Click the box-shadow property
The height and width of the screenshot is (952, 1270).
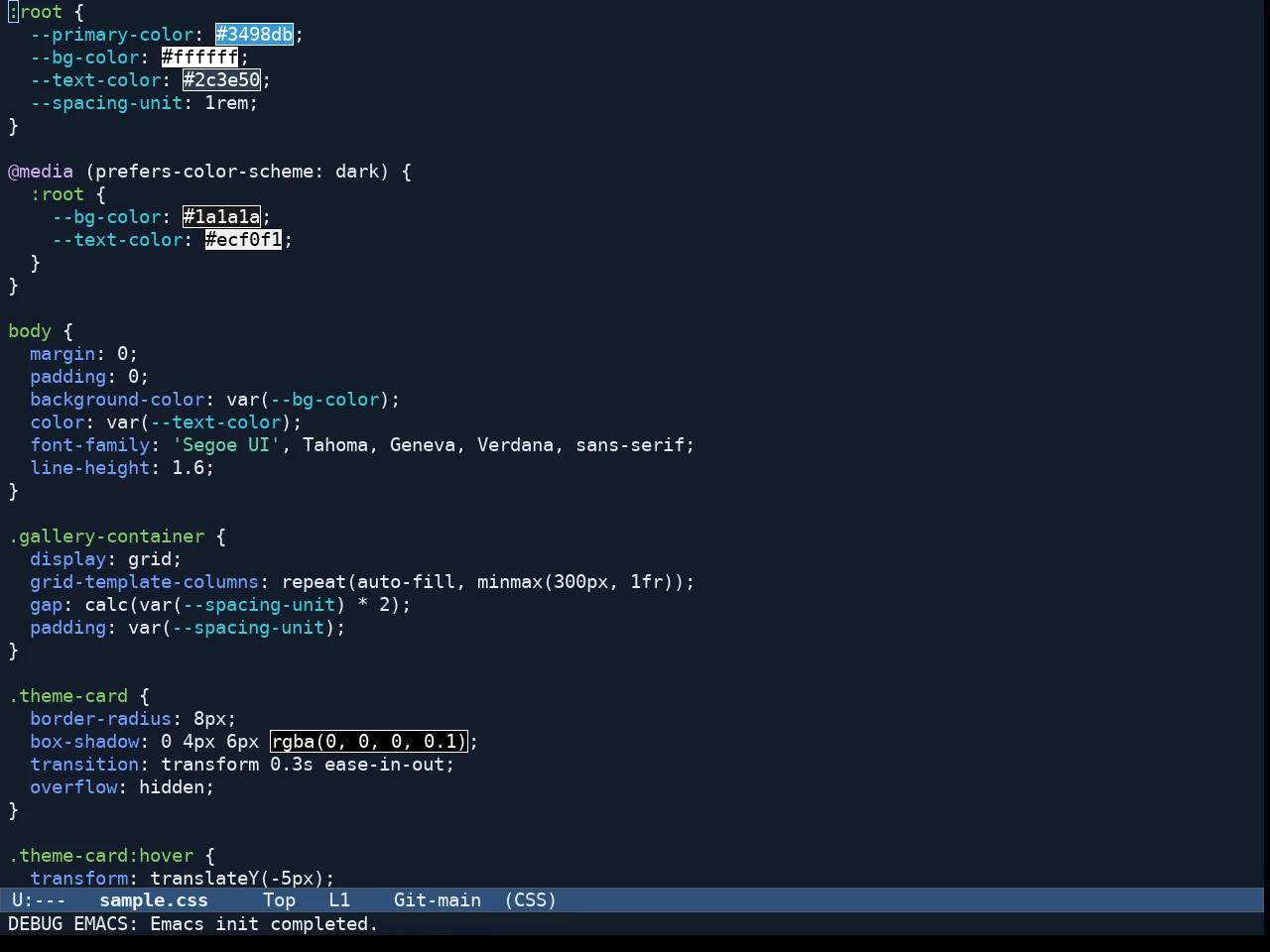point(84,742)
